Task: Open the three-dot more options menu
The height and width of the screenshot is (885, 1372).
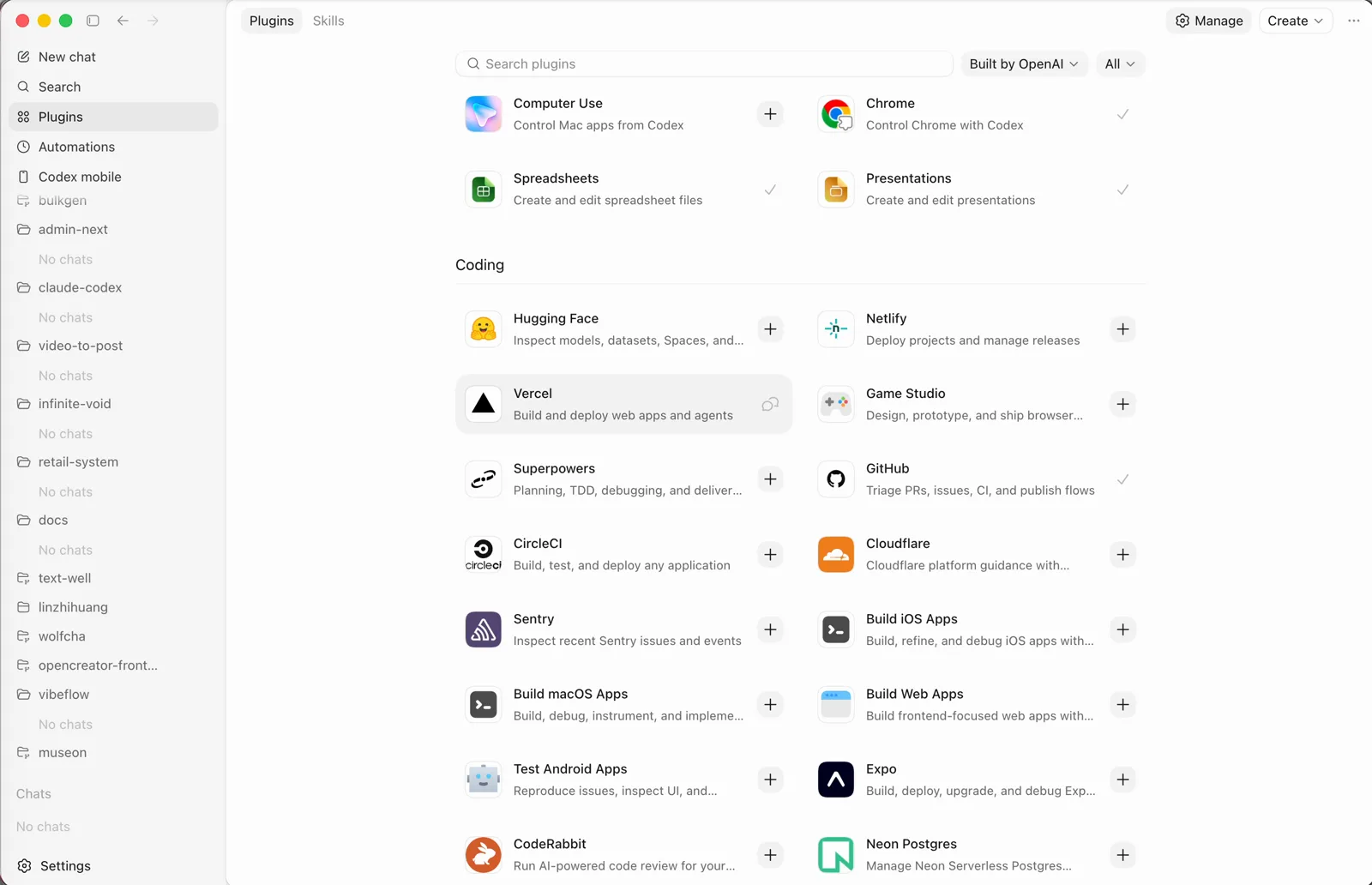Action: click(x=1354, y=21)
